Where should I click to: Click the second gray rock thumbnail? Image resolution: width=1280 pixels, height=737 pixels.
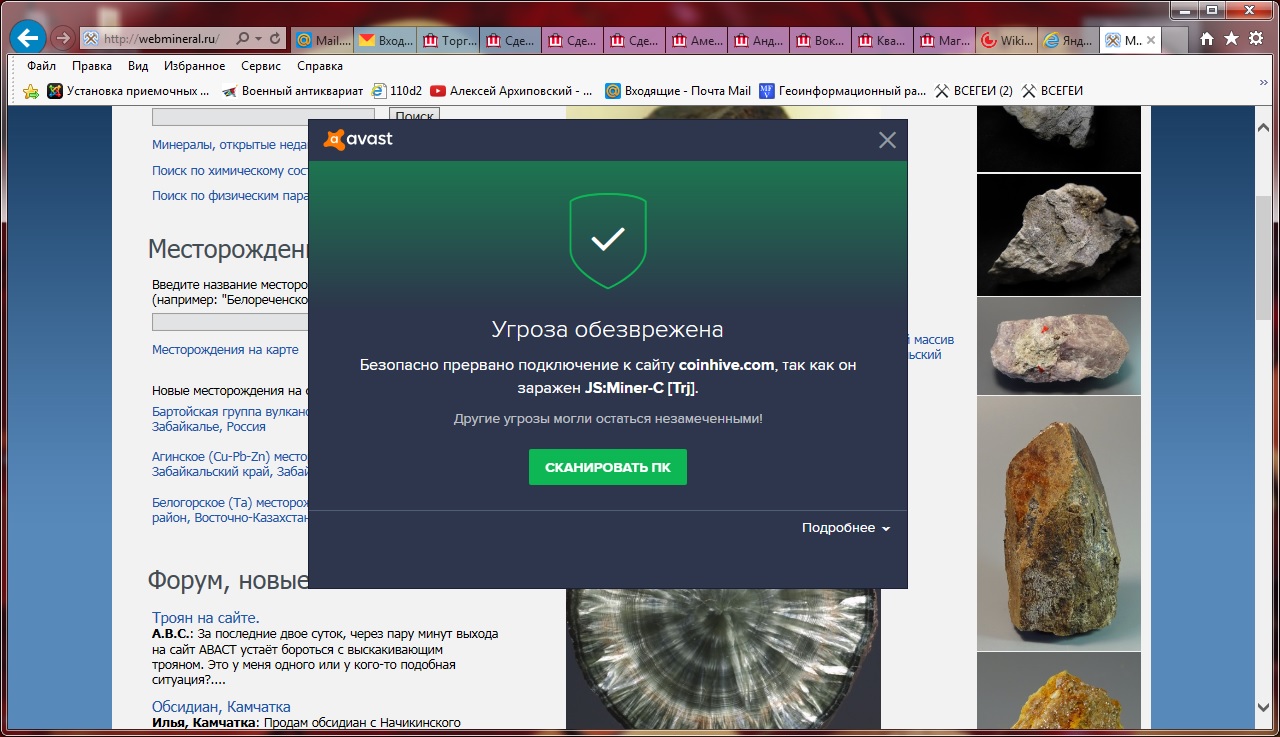point(1059,235)
